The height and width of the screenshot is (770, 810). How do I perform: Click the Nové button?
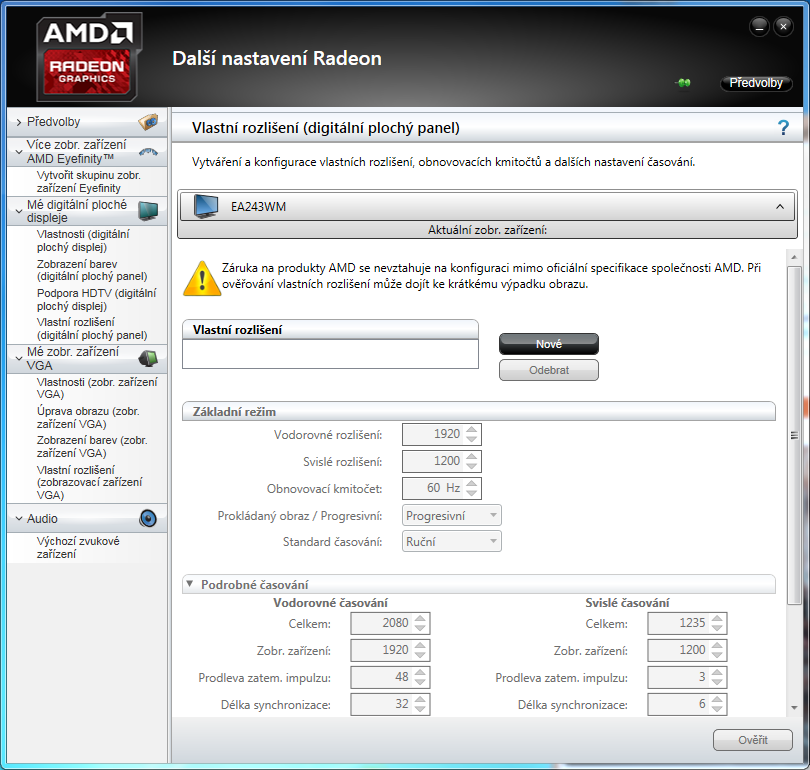548,344
